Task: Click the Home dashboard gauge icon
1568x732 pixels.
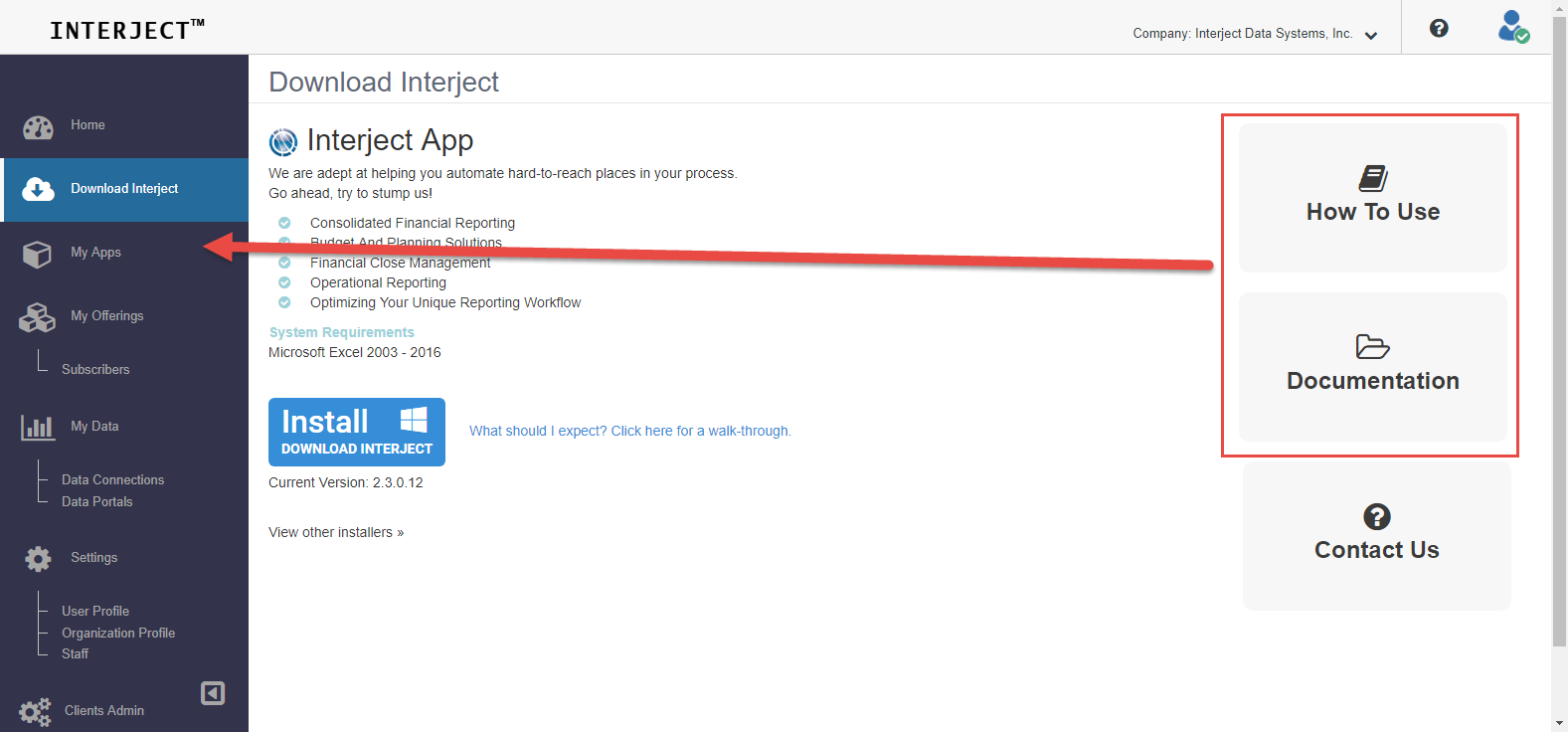Action: 38,127
